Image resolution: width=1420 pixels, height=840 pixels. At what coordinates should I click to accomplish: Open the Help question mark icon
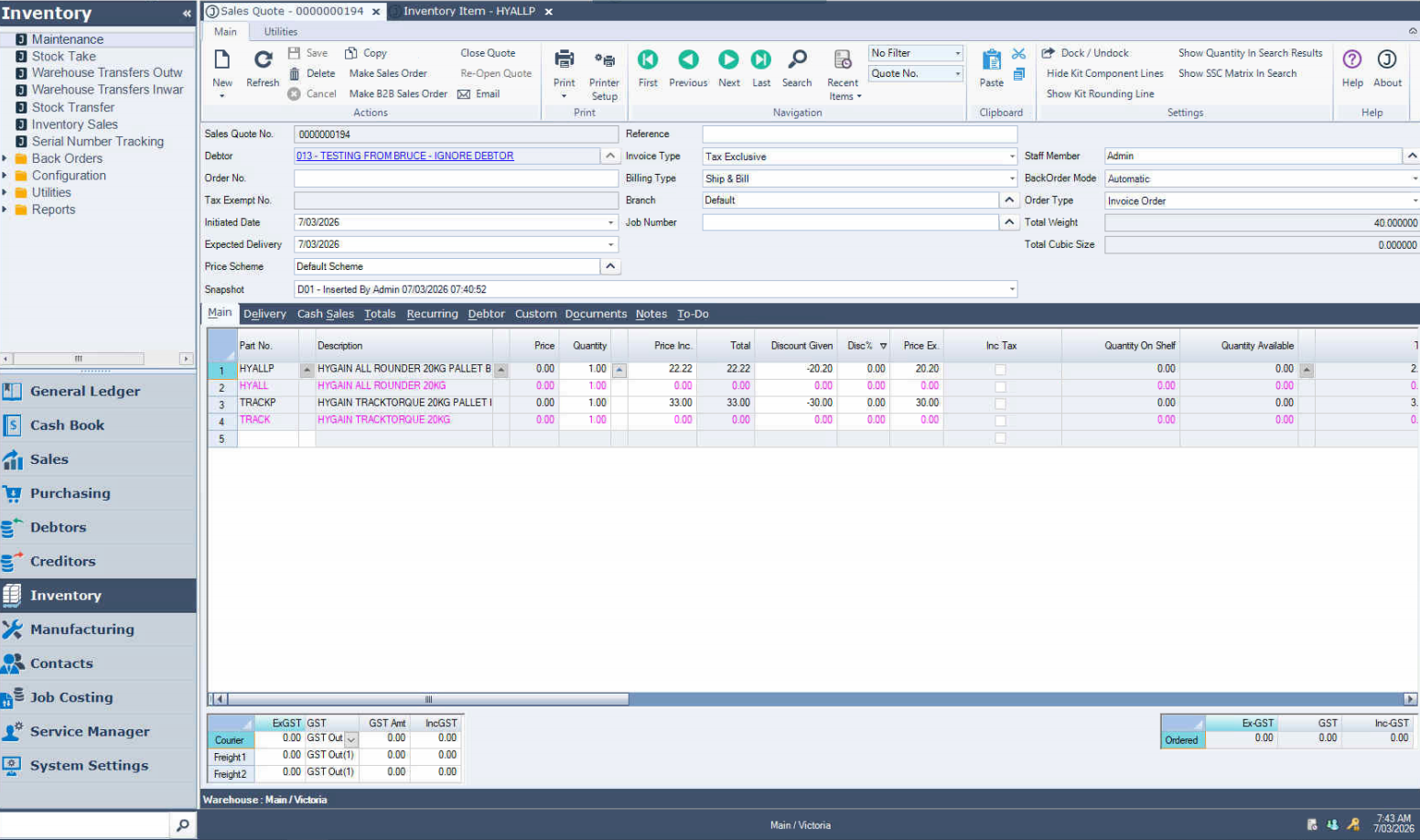coord(1352,60)
